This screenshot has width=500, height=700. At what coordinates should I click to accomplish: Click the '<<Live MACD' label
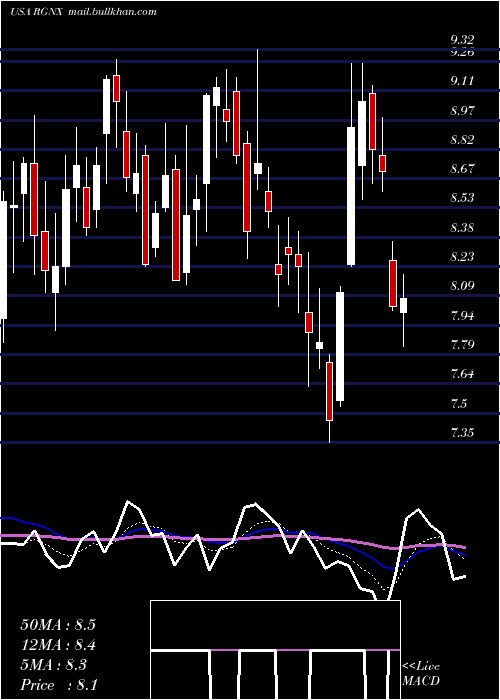pyautogui.click(x=421, y=674)
